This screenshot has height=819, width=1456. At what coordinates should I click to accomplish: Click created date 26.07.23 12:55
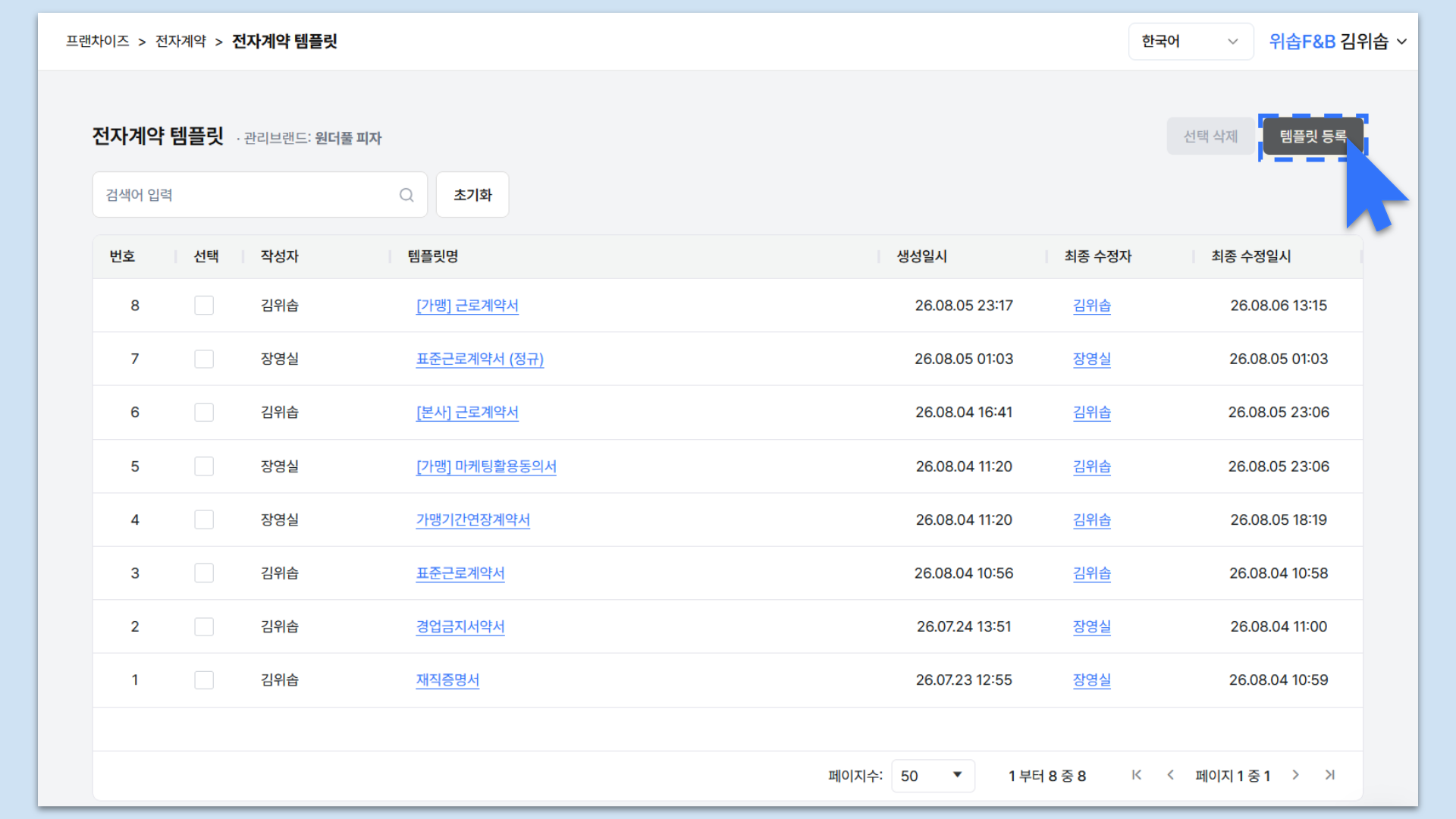point(964,679)
